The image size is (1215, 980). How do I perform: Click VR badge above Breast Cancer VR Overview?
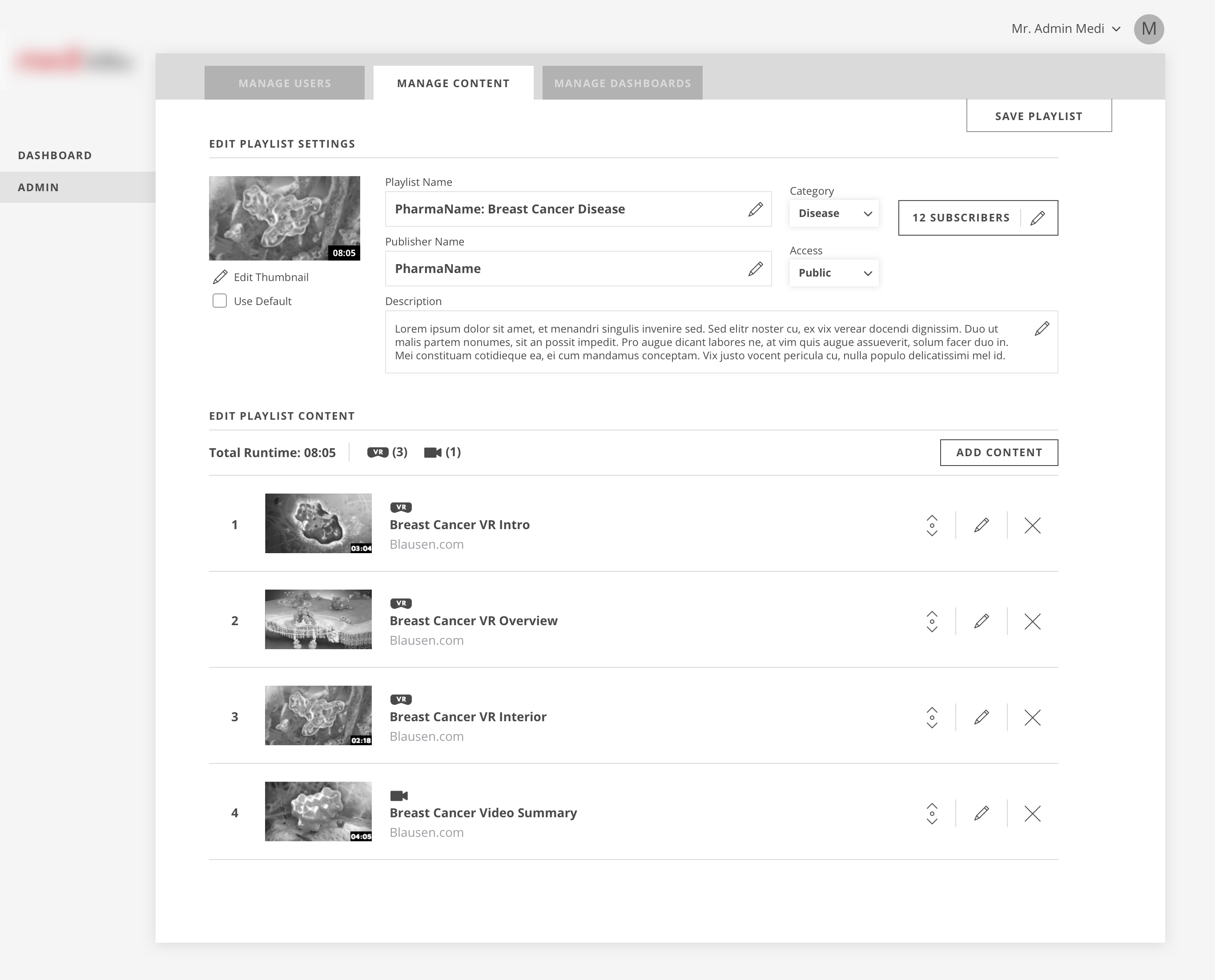401,603
